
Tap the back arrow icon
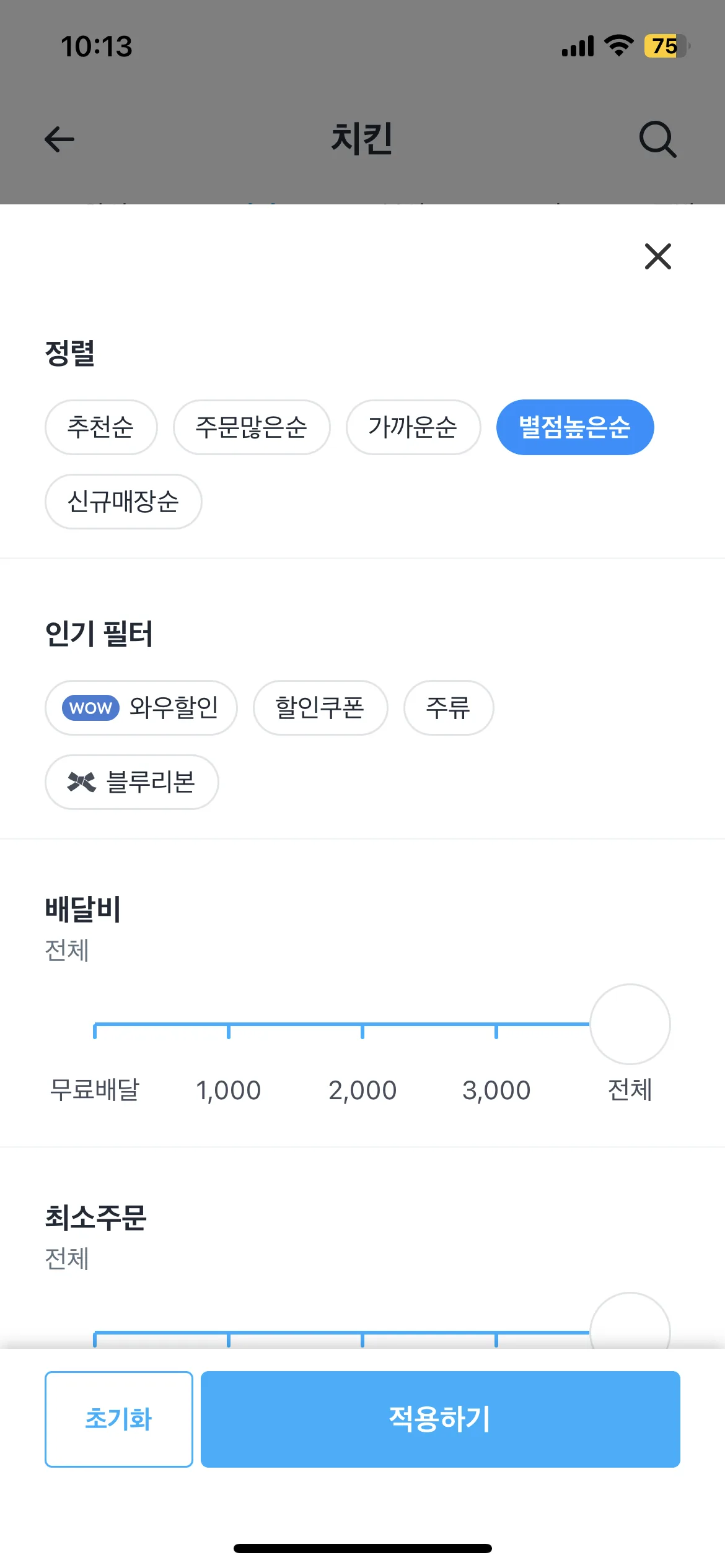click(59, 139)
